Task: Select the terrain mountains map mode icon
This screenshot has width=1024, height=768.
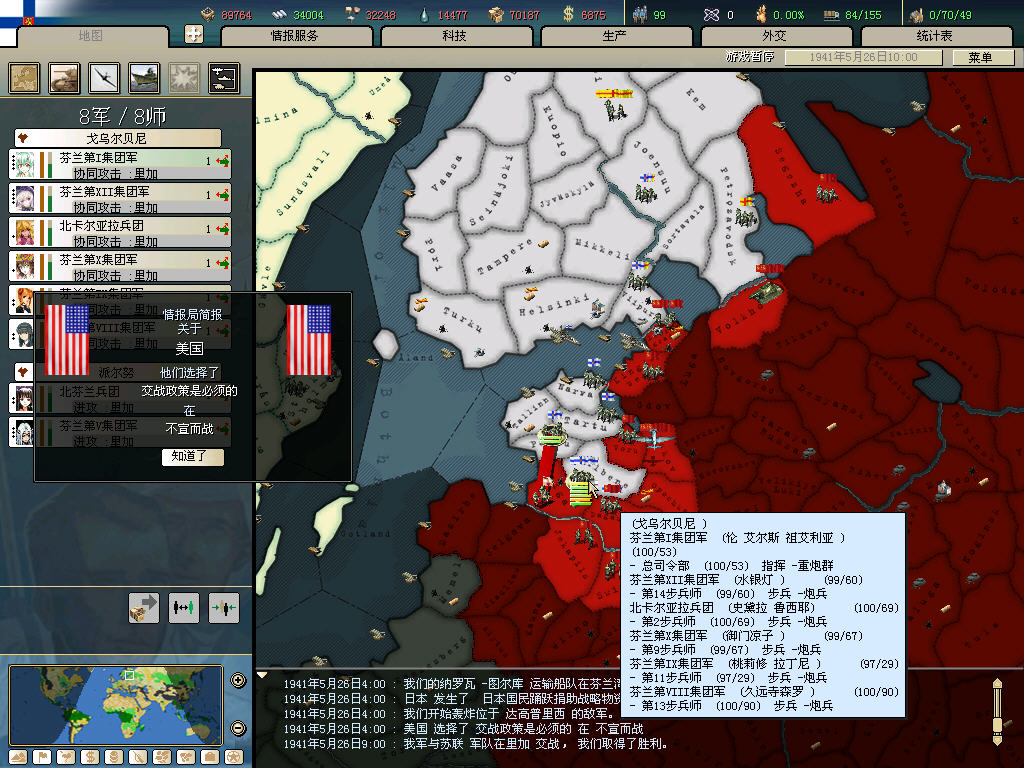Action: point(18,757)
